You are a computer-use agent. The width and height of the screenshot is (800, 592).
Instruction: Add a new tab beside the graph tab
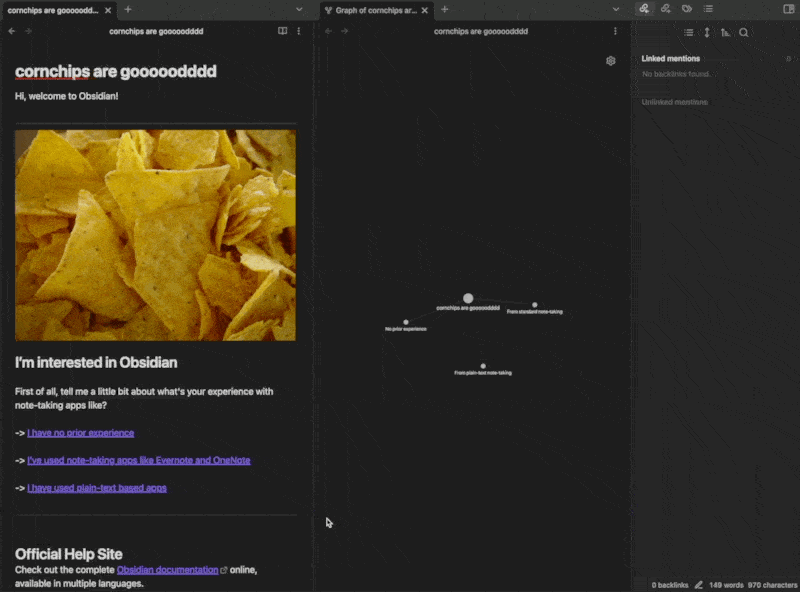(444, 9)
